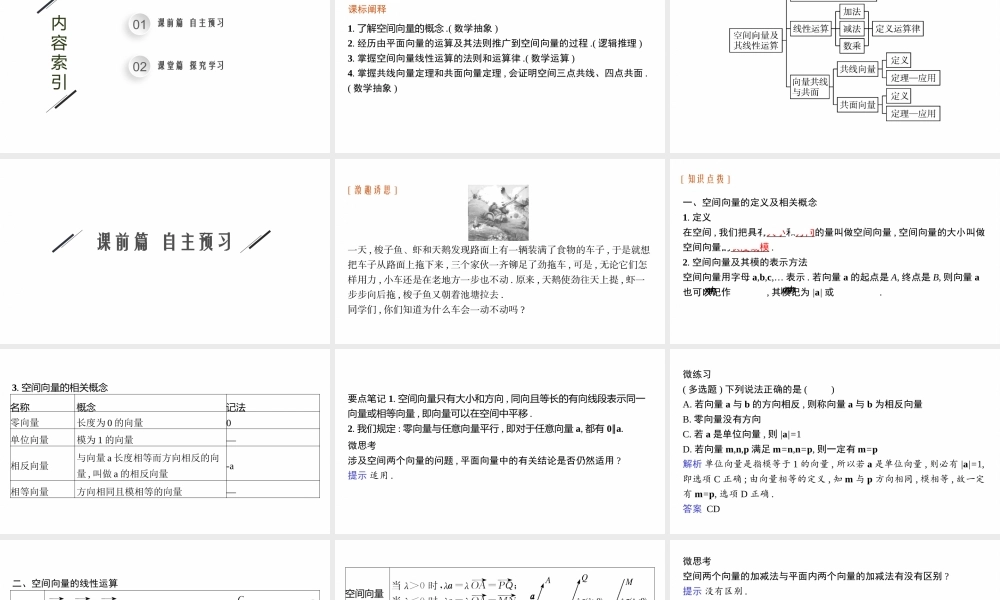Select the 空间向量及其线性运算 root node
Screen dimensions: 1000x600
tap(755, 40)
